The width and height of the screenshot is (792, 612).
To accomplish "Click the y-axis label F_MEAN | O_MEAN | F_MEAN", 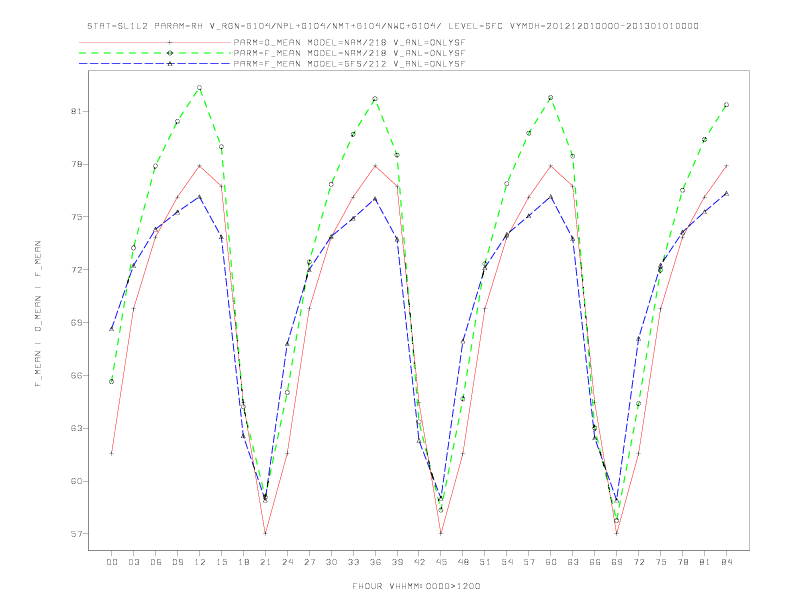I will point(38,314).
